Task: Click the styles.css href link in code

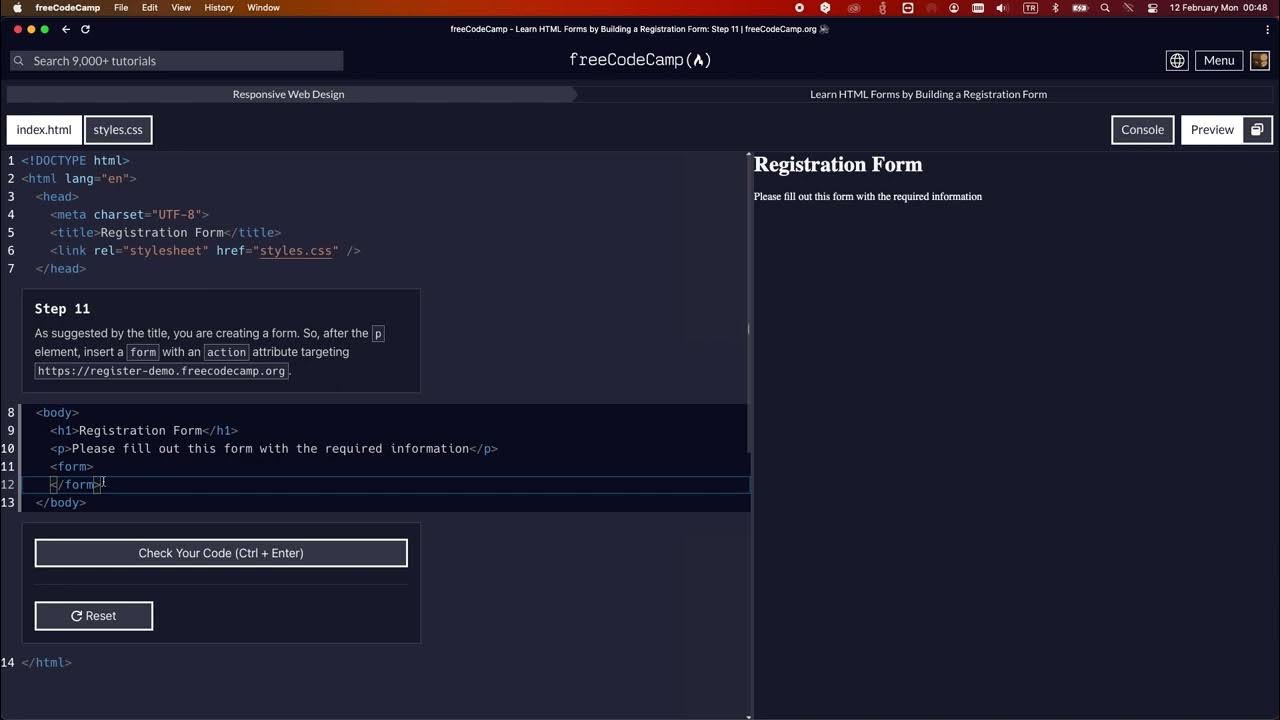Action: click(x=295, y=250)
